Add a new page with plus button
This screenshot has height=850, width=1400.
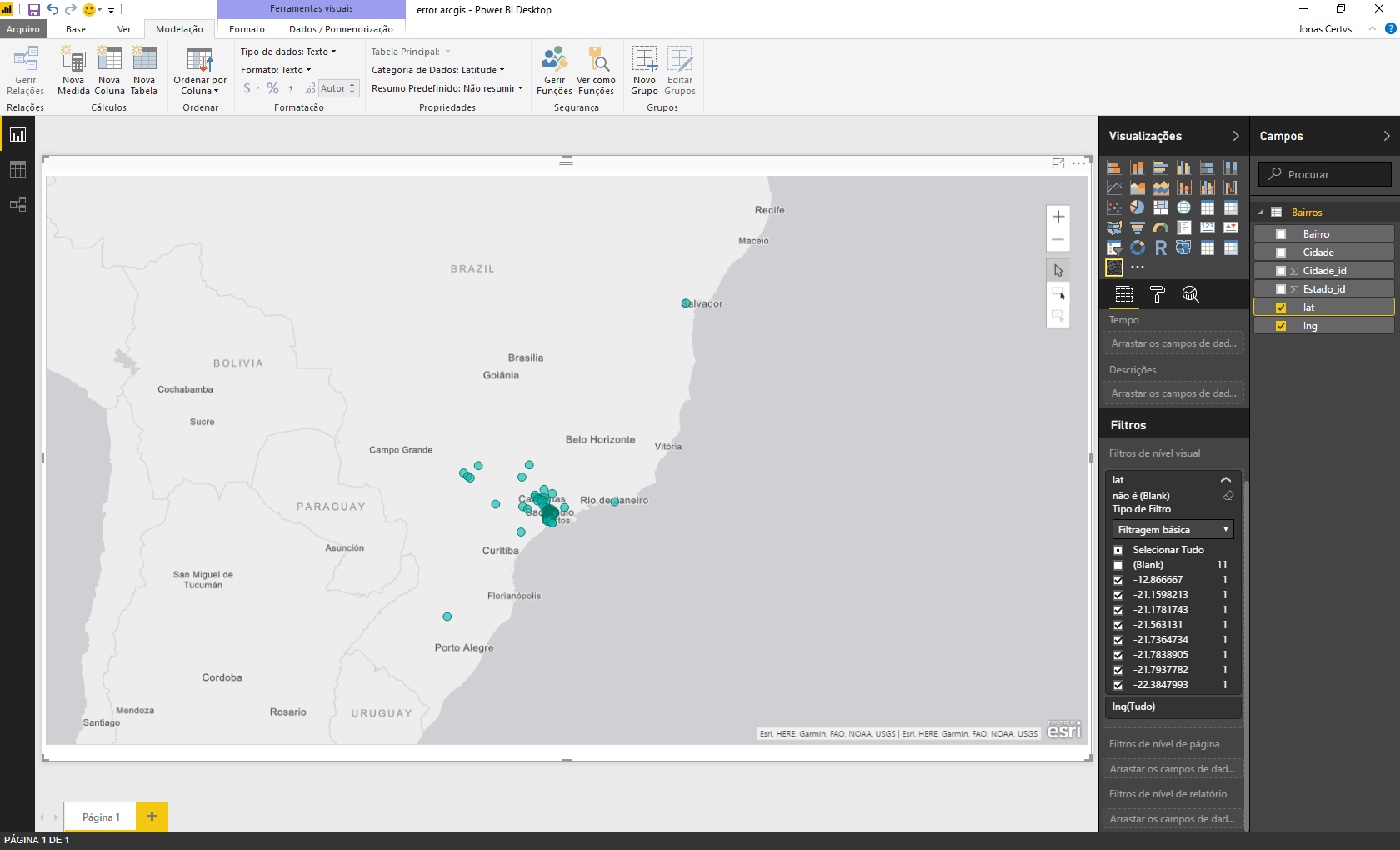152,817
